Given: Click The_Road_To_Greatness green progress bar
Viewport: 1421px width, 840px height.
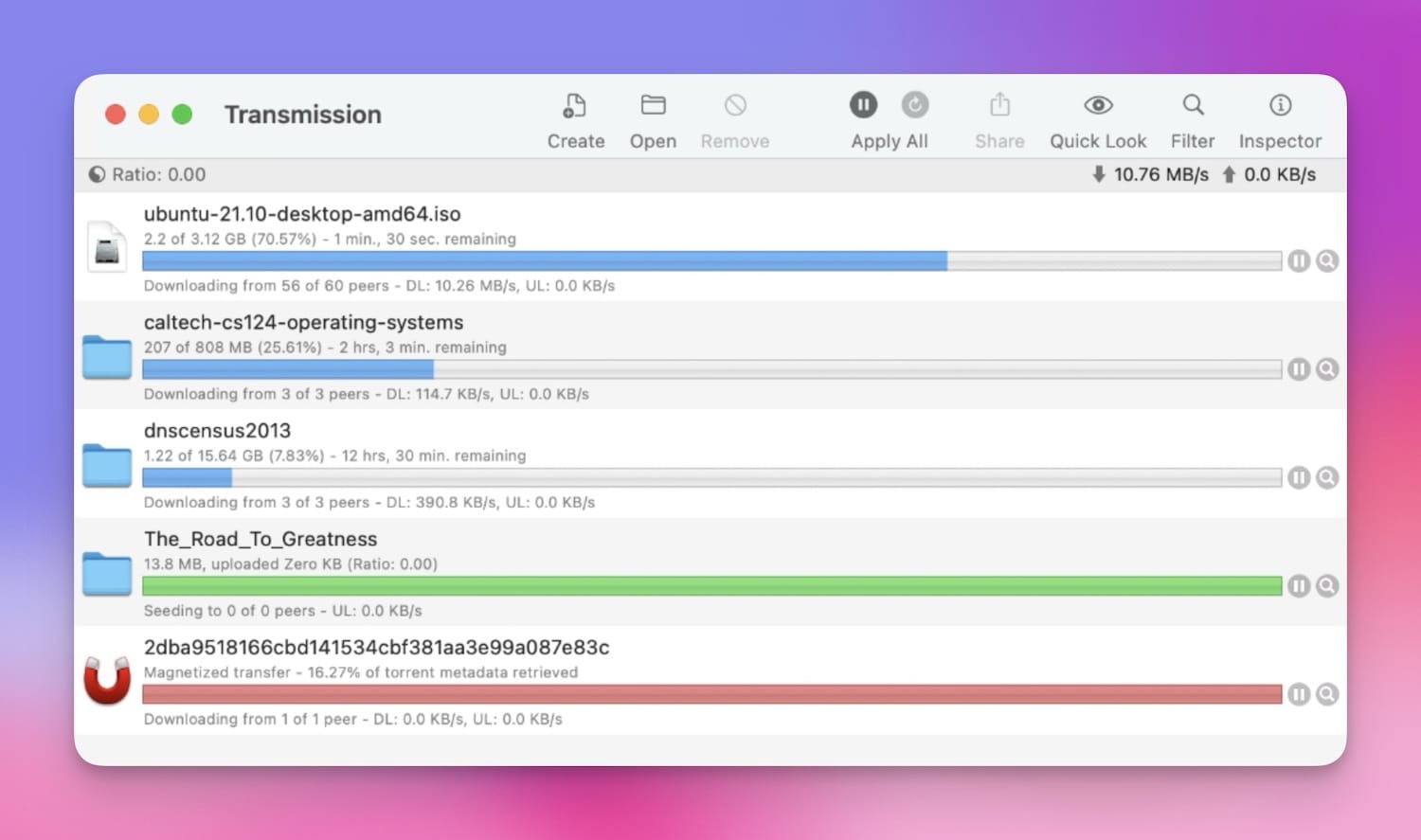Looking at the screenshot, I should pos(711,586).
